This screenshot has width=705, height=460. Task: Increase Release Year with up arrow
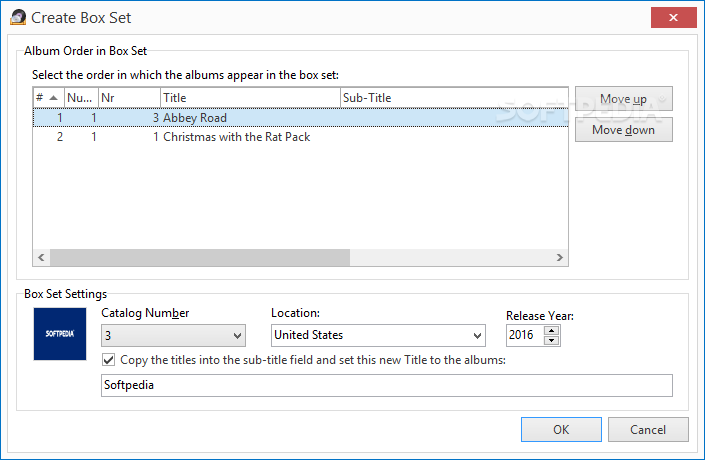[551, 330]
